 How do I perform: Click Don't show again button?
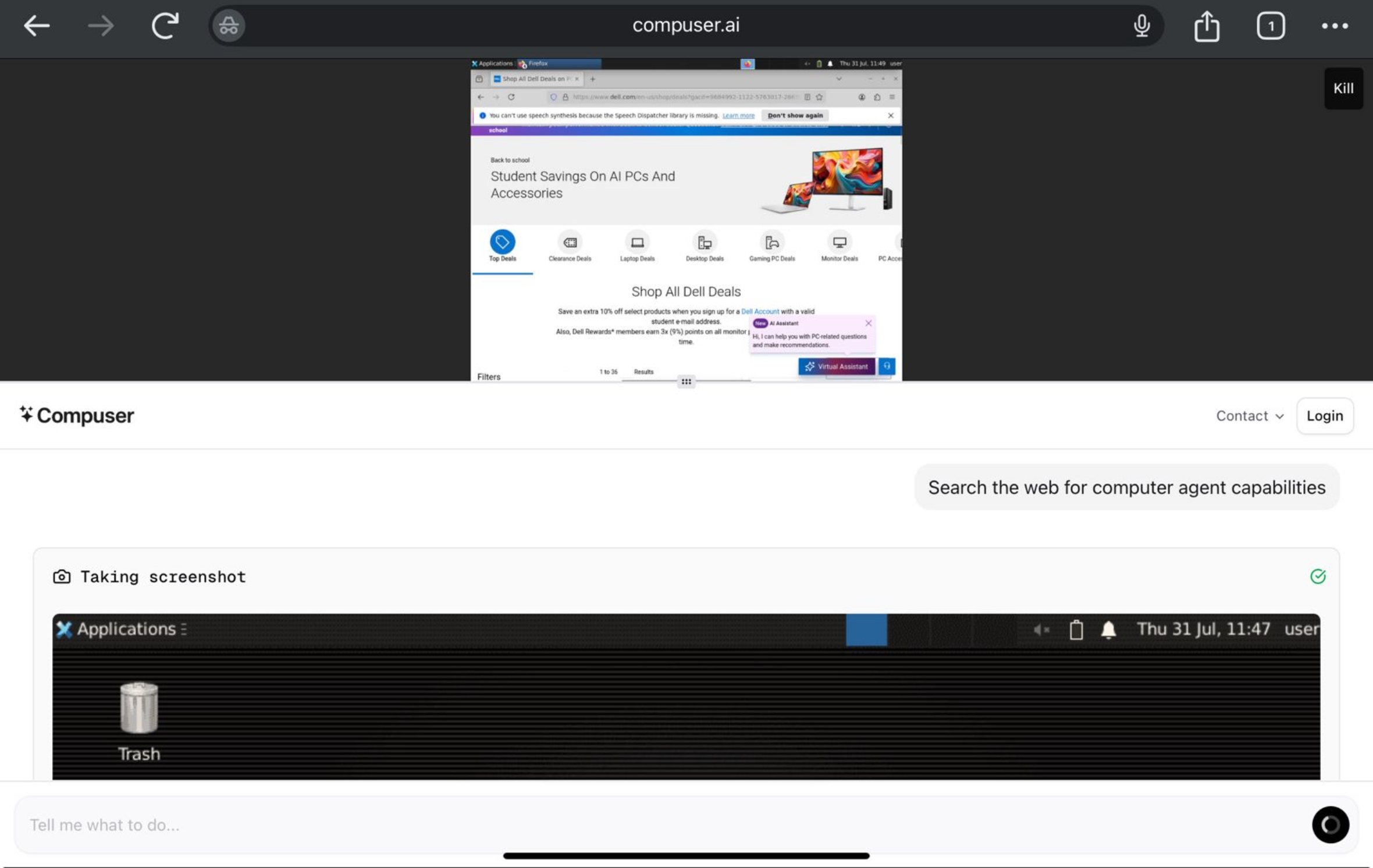[x=795, y=115]
